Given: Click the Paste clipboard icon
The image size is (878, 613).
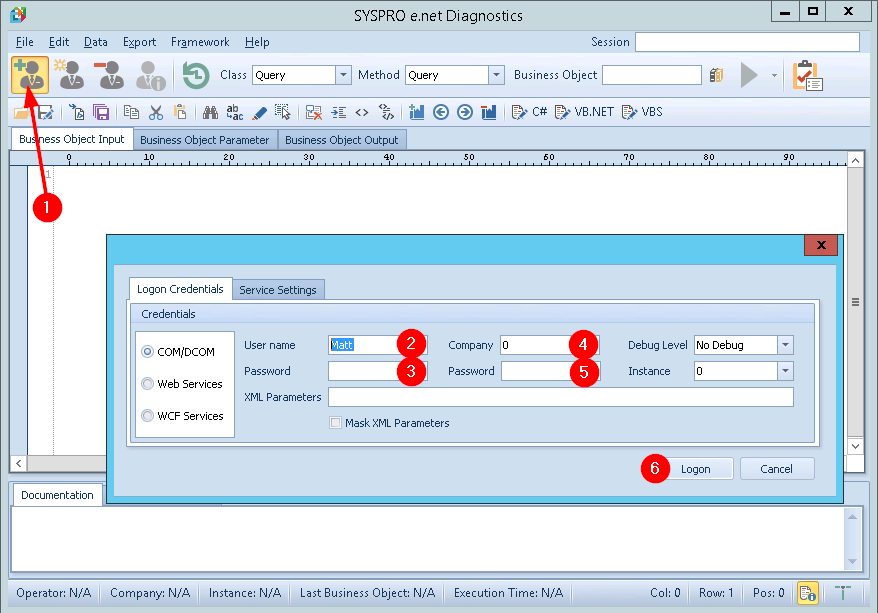Looking at the screenshot, I should point(180,112).
